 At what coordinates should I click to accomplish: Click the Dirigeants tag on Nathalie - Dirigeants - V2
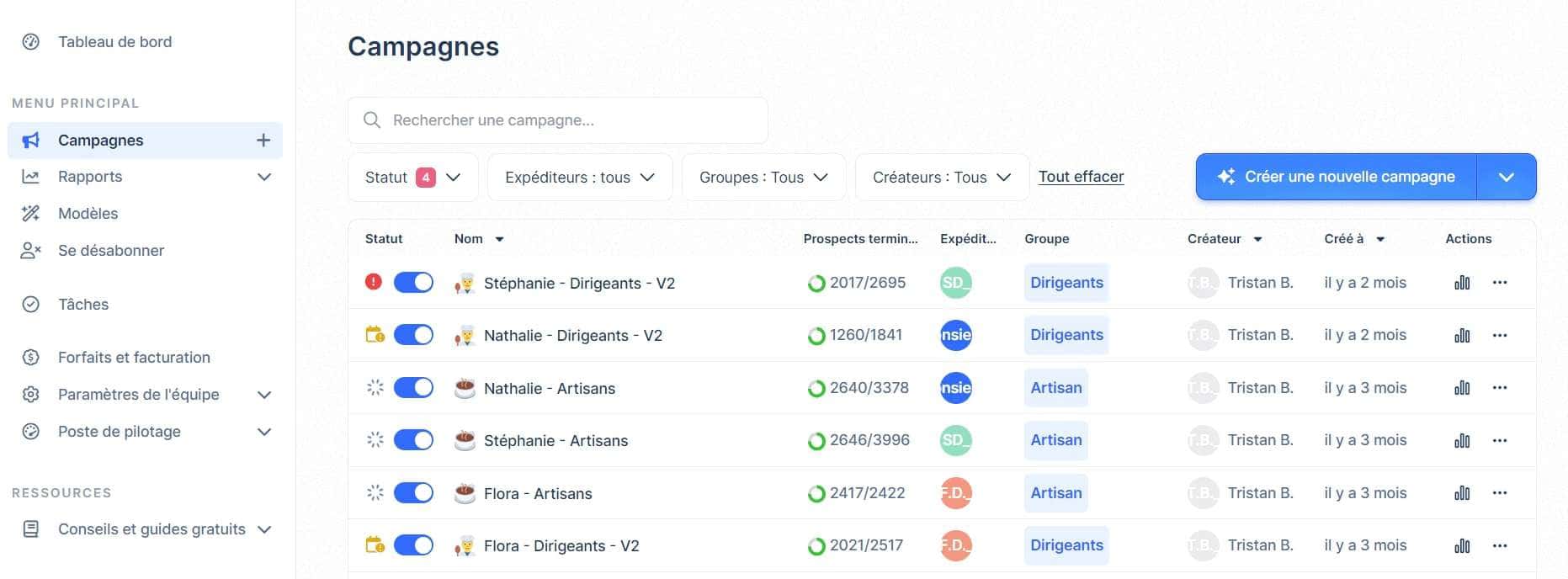(x=1066, y=335)
